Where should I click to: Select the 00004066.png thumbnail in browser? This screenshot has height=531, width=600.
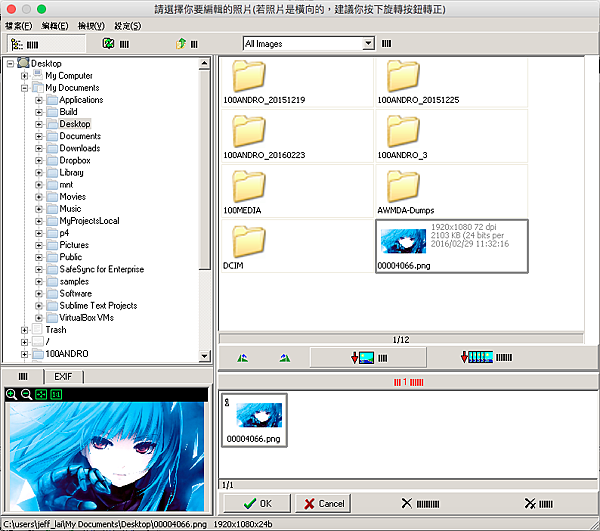point(452,246)
